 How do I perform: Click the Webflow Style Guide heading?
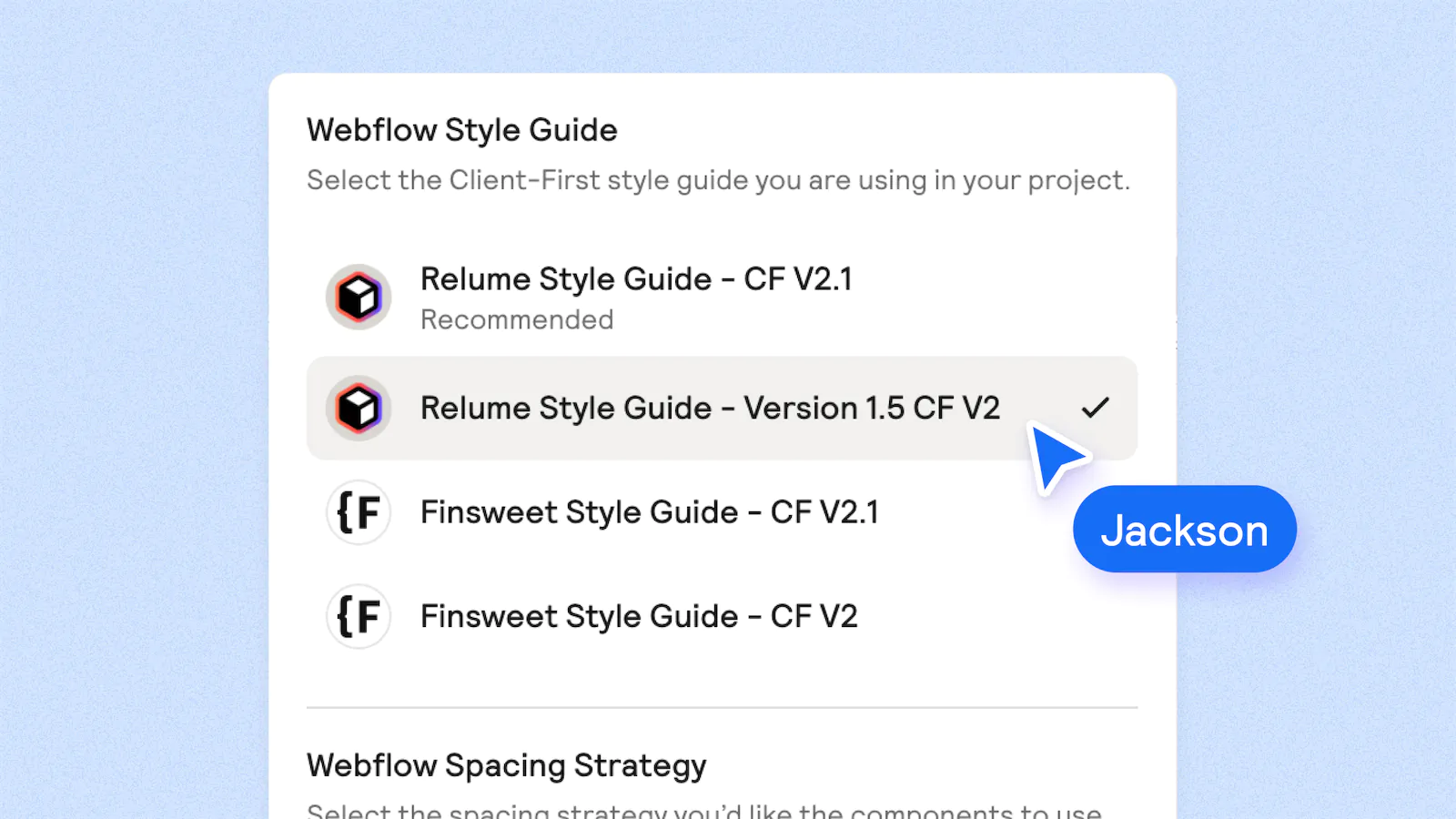(x=461, y=130)
